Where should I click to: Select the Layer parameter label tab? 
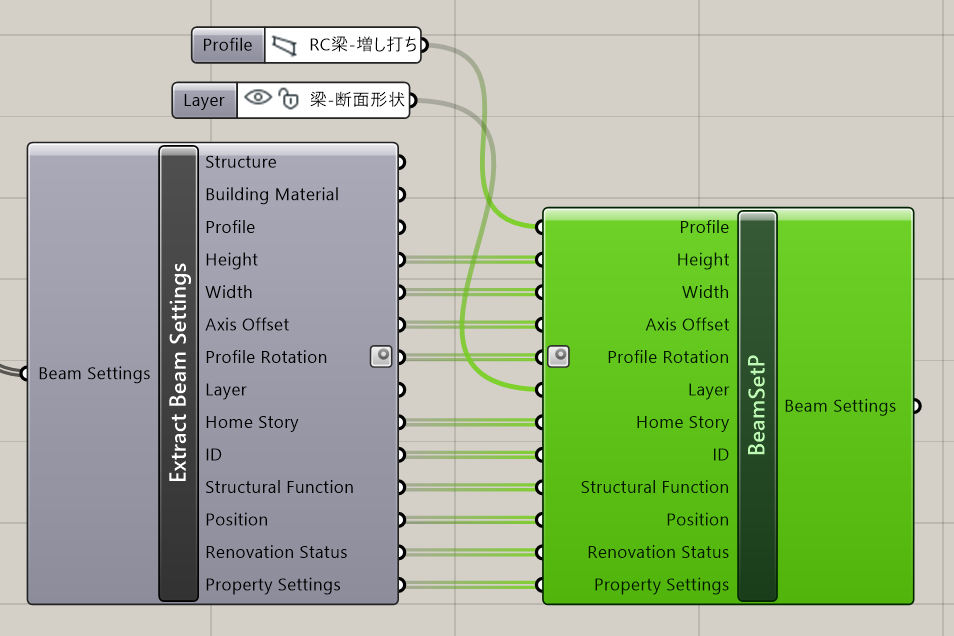click(204, 100)
